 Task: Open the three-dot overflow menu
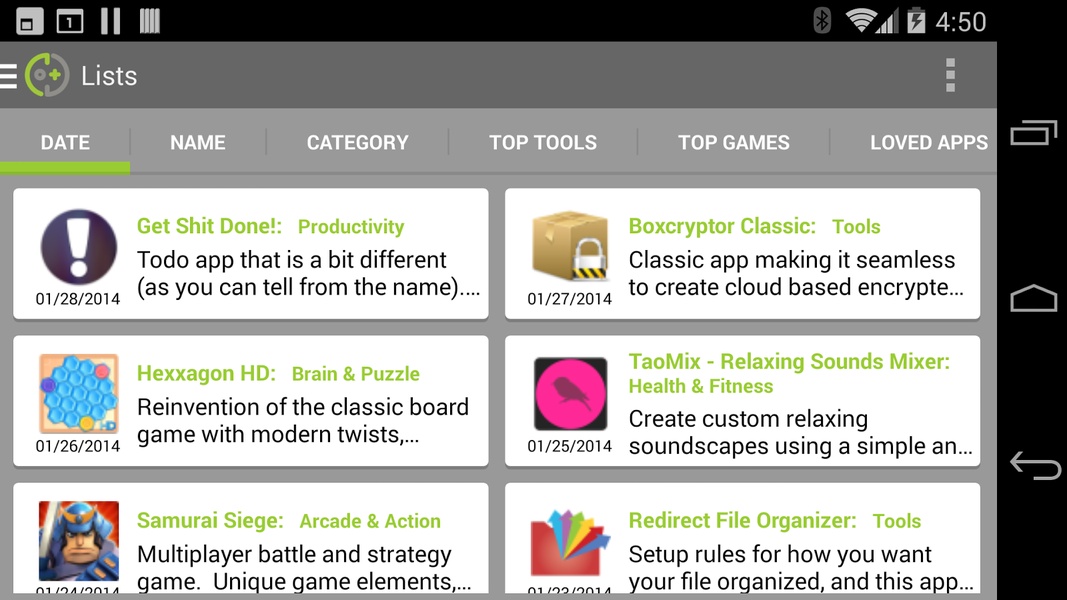click(x=951, y=75)
